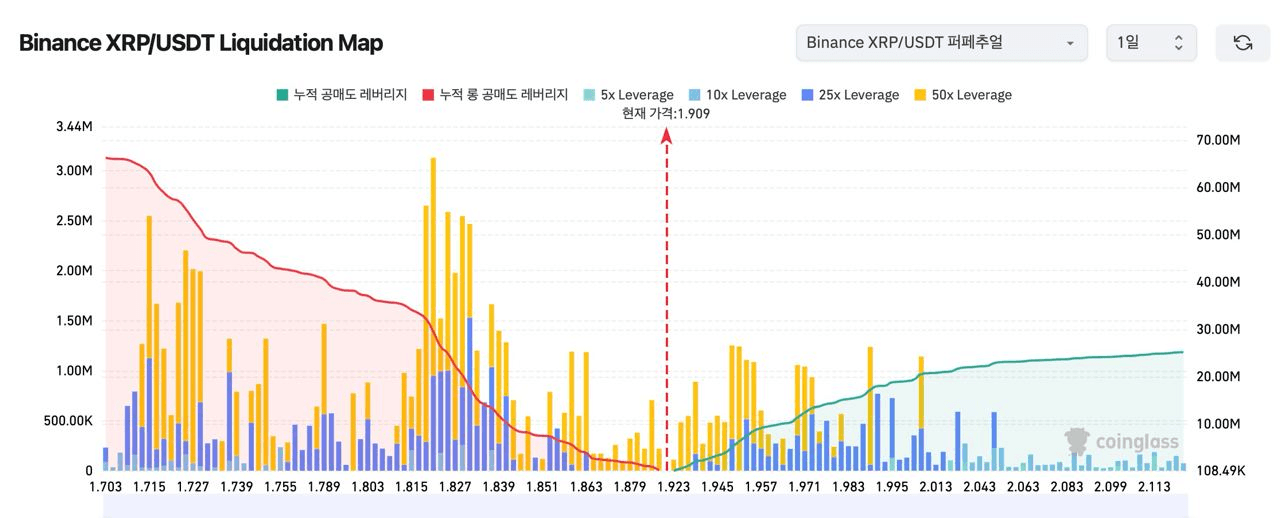Open the 1일 time range selector
The width and height of the screenshot is (1280, 518).
tap(1150, 43)
